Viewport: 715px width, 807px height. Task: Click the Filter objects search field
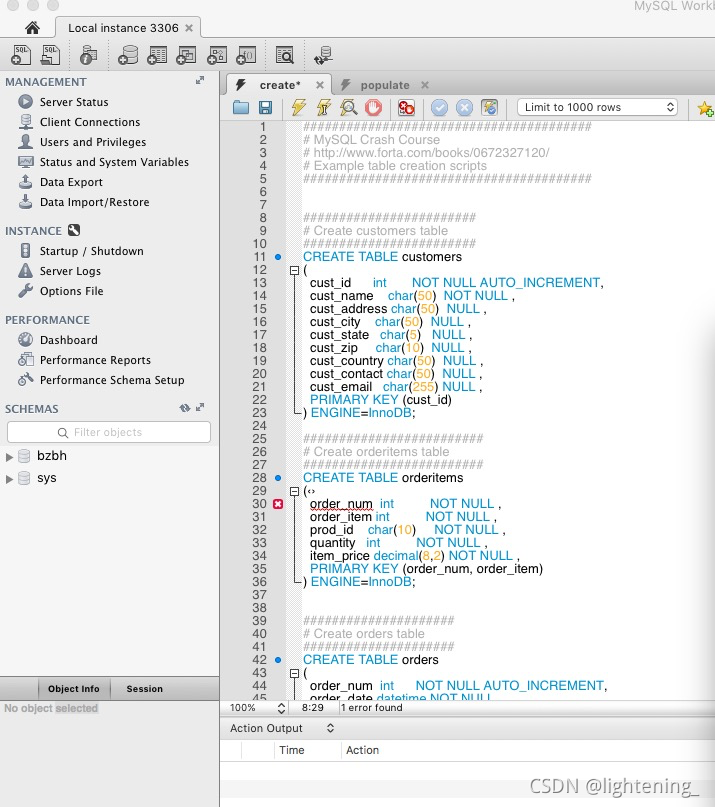(x=109, y=432)
